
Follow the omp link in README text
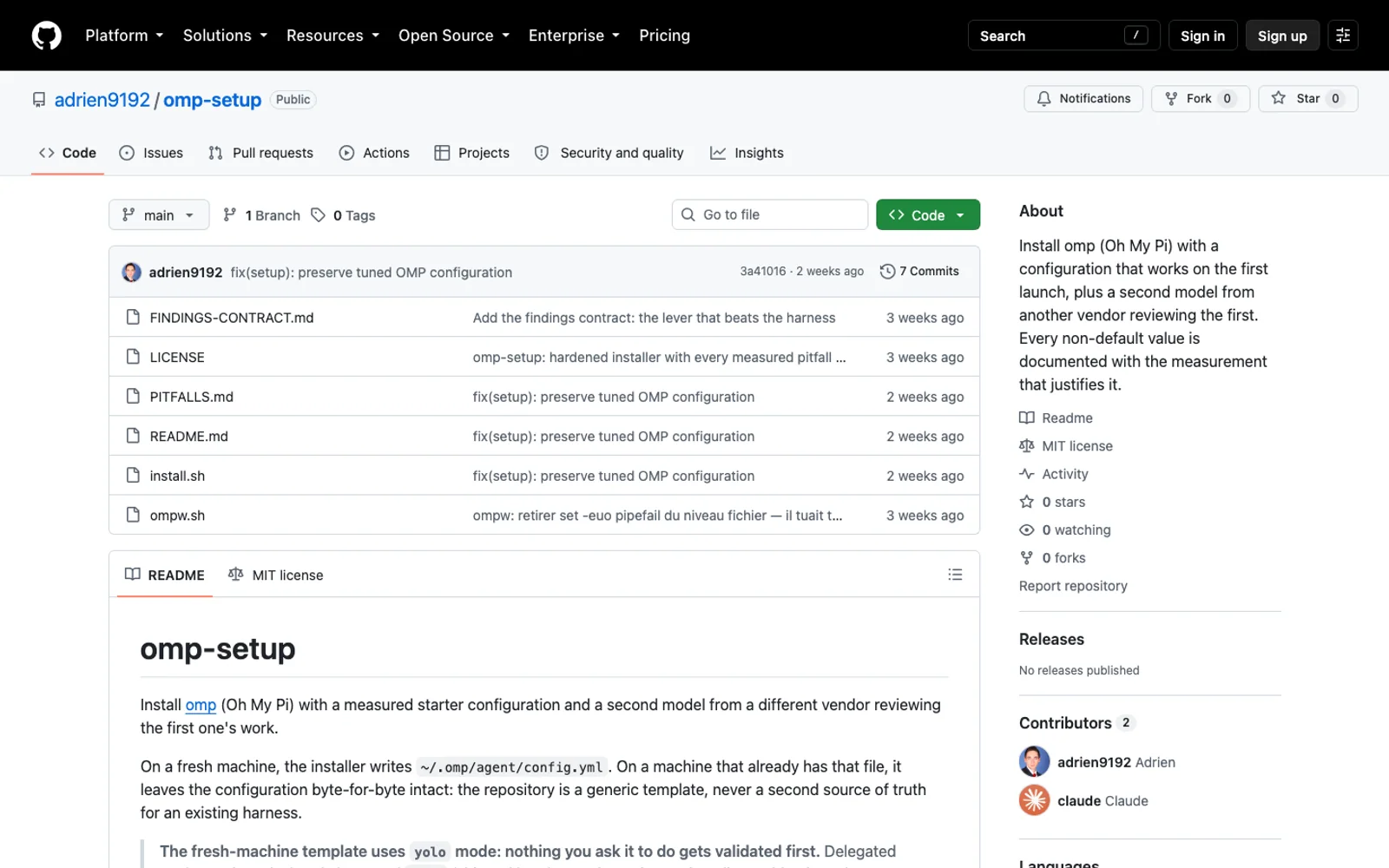tap(201, 705)
